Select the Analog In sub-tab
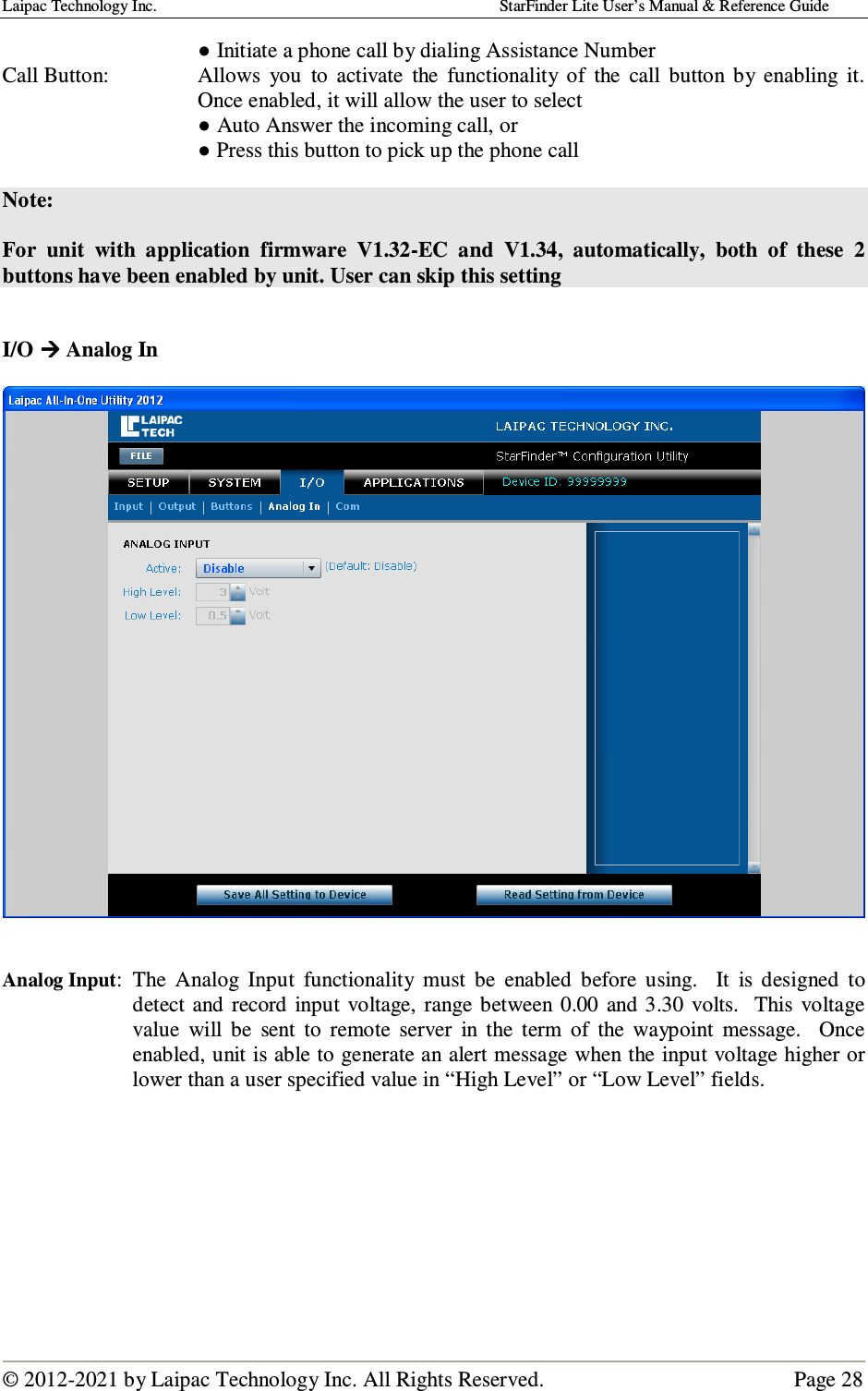This screenshot has width=868, height=1391. [x=294, y=506]
